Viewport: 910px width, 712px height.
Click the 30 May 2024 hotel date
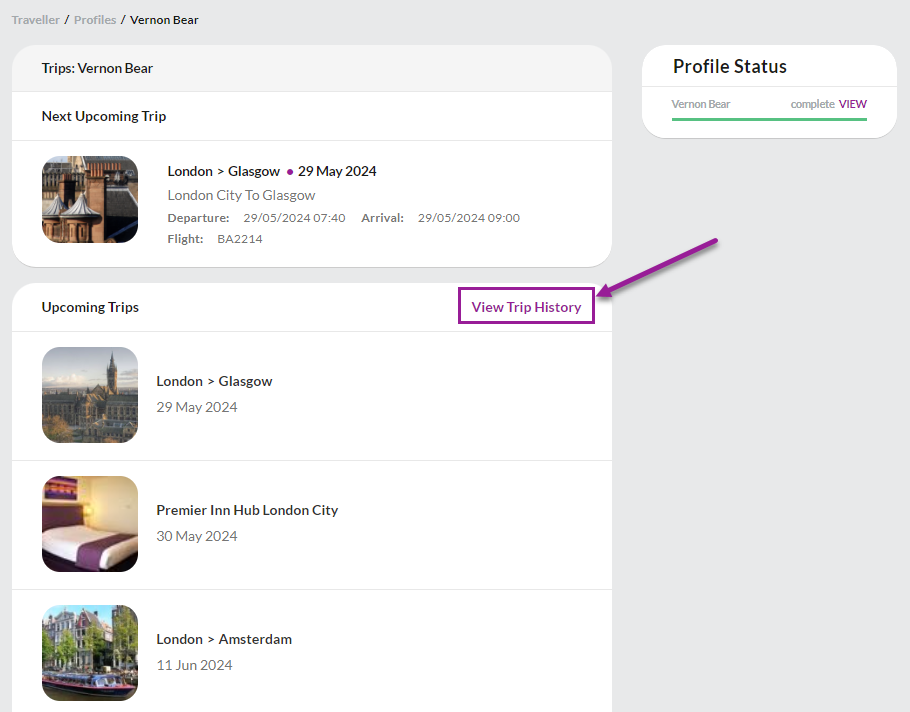click(x=197, y=536)
